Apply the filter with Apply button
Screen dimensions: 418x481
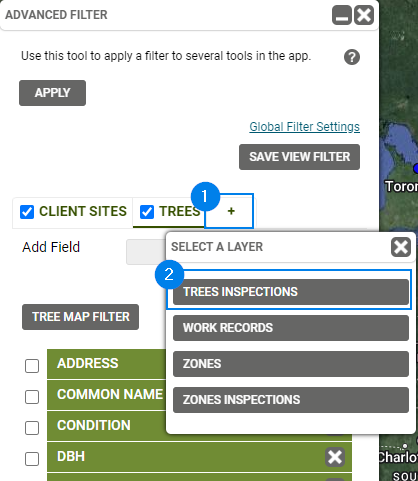pos(52,93)
